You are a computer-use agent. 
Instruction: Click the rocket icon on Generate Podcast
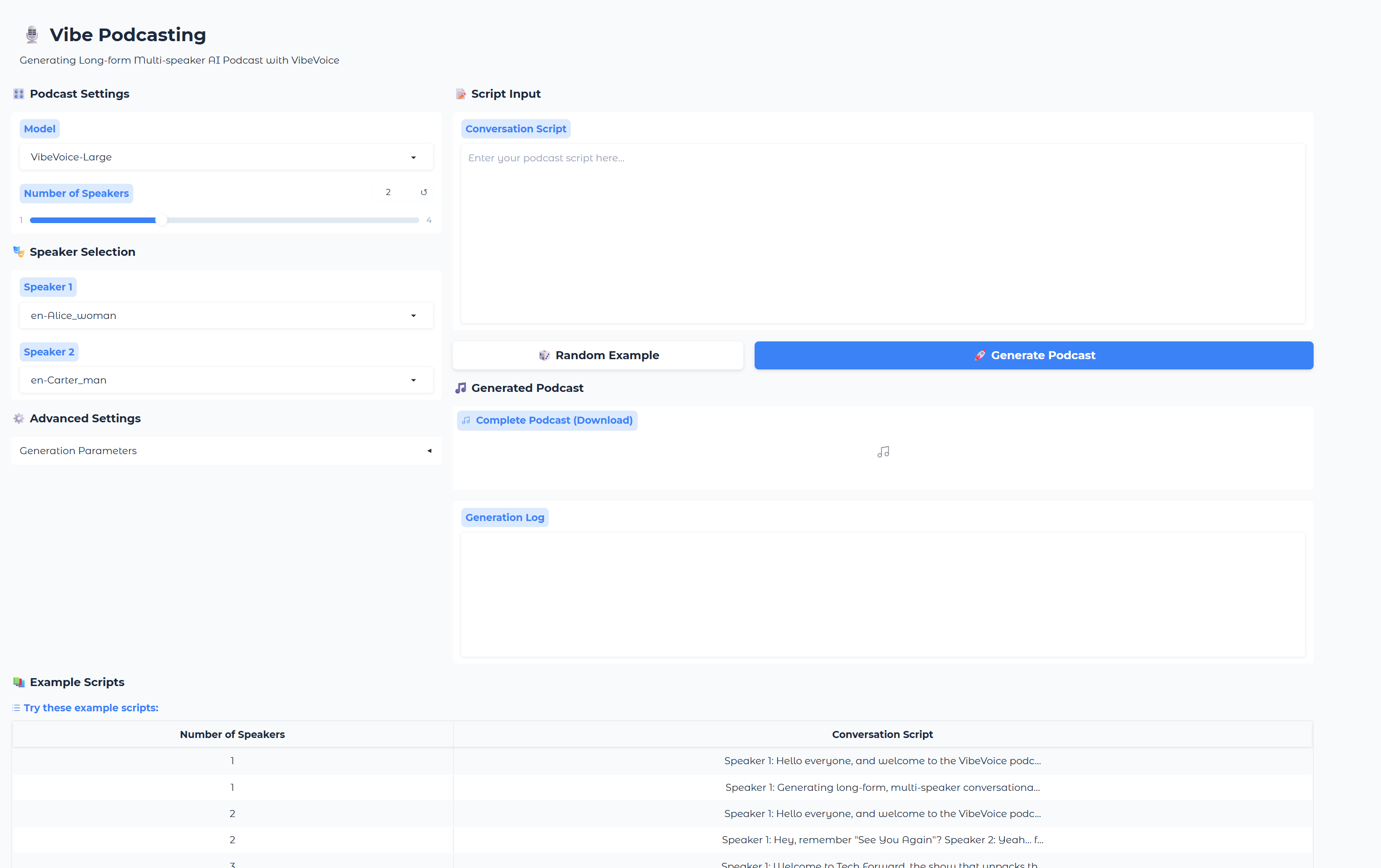pyautogui.click(x=980, y=355)
